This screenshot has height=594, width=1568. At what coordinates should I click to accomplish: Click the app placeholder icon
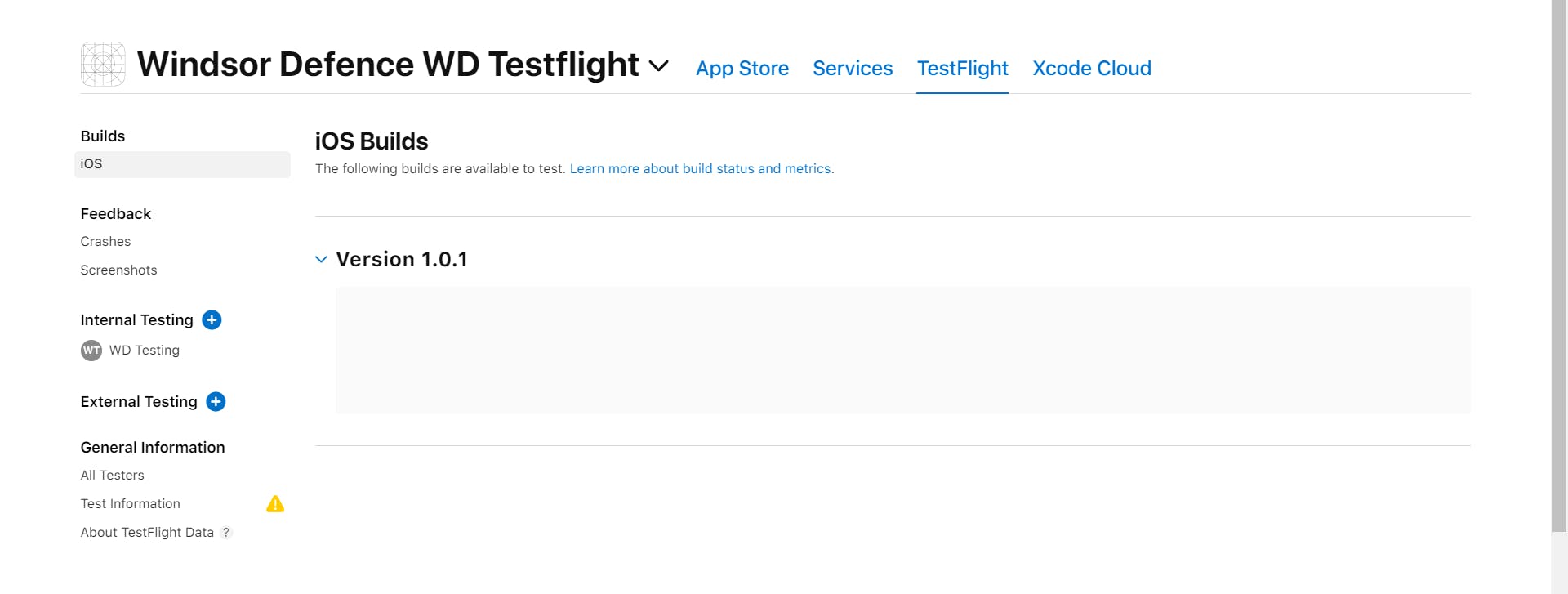coord(103,64)
